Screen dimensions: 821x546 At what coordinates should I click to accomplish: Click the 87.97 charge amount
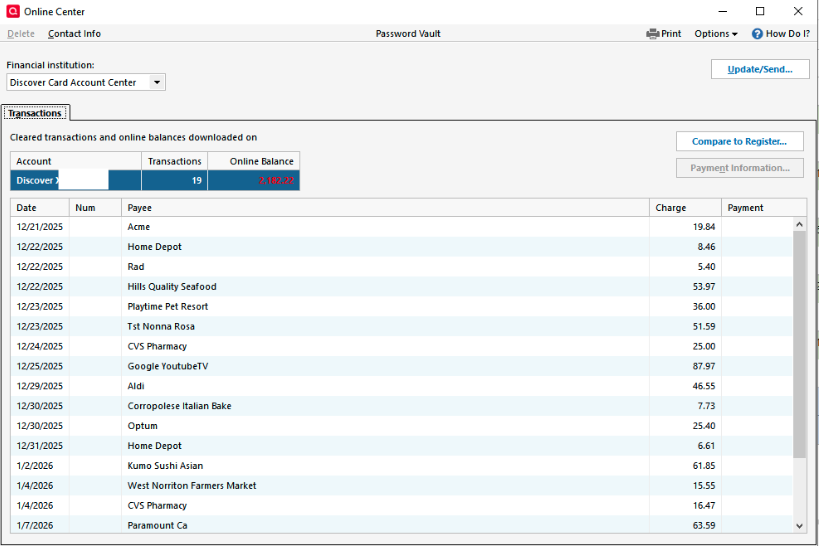point(704,366)
